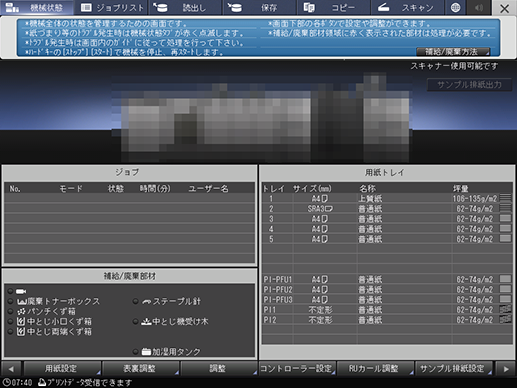The height and width of the screenshot is (388, 517).
Task: Select tray 5 in paper tray list
Action: 387,239
